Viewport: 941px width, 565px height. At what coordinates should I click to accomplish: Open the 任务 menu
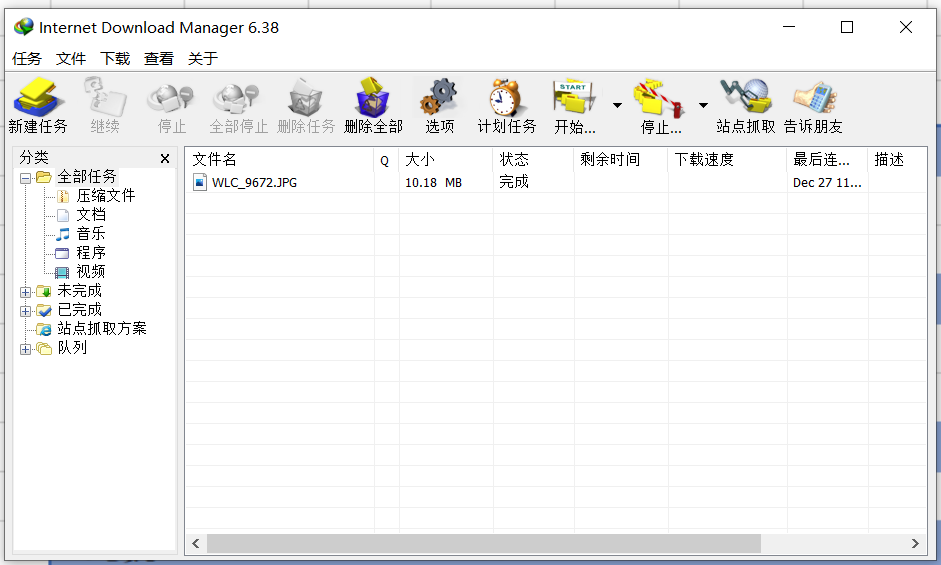pos(27,58)
